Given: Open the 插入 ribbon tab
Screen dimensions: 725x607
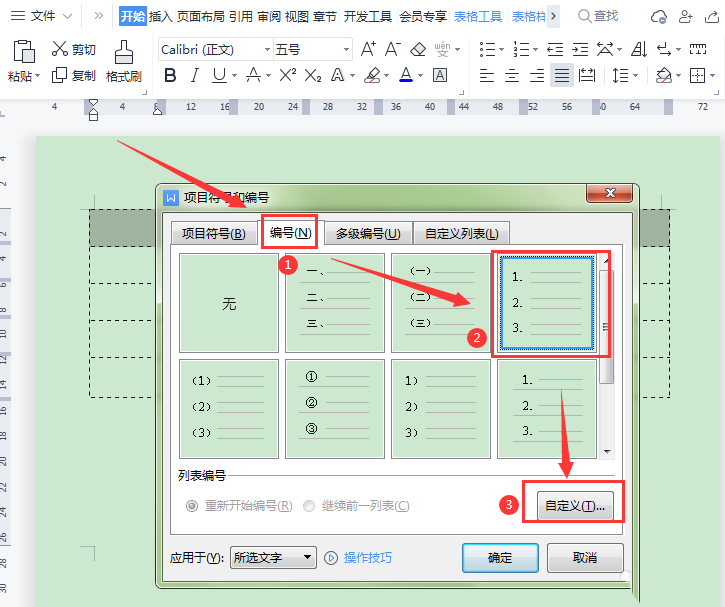Looking at the screenshot, I should pos(161,17).
